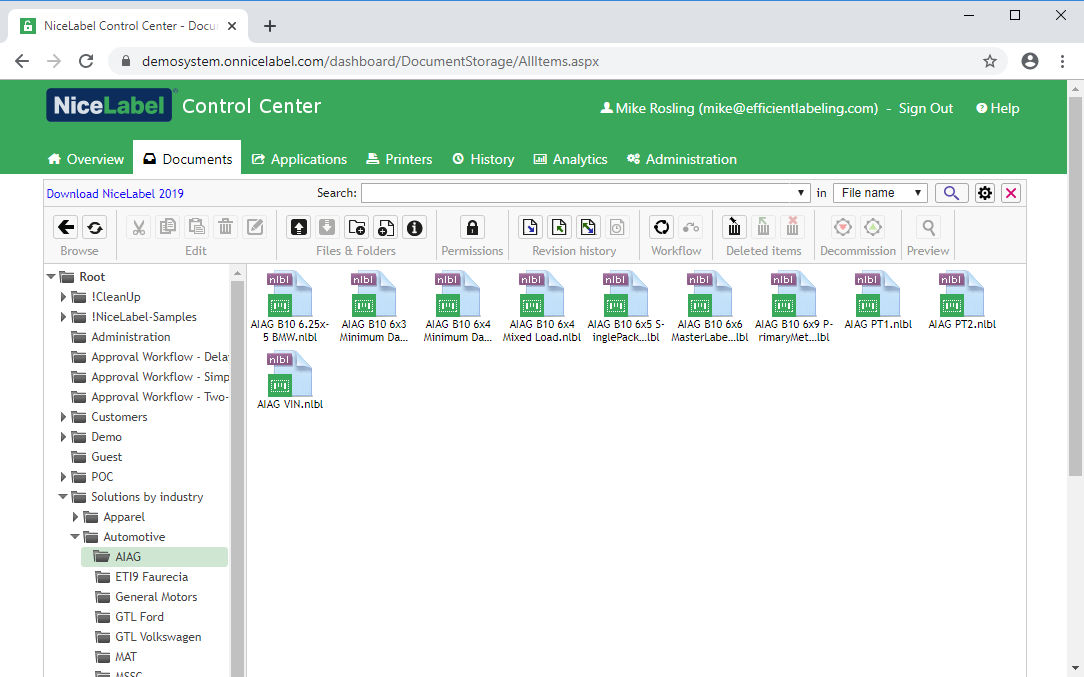This screenshot has height=677, width=1084.
Task: Clear search using the red X button
Action: point(1011,193)
